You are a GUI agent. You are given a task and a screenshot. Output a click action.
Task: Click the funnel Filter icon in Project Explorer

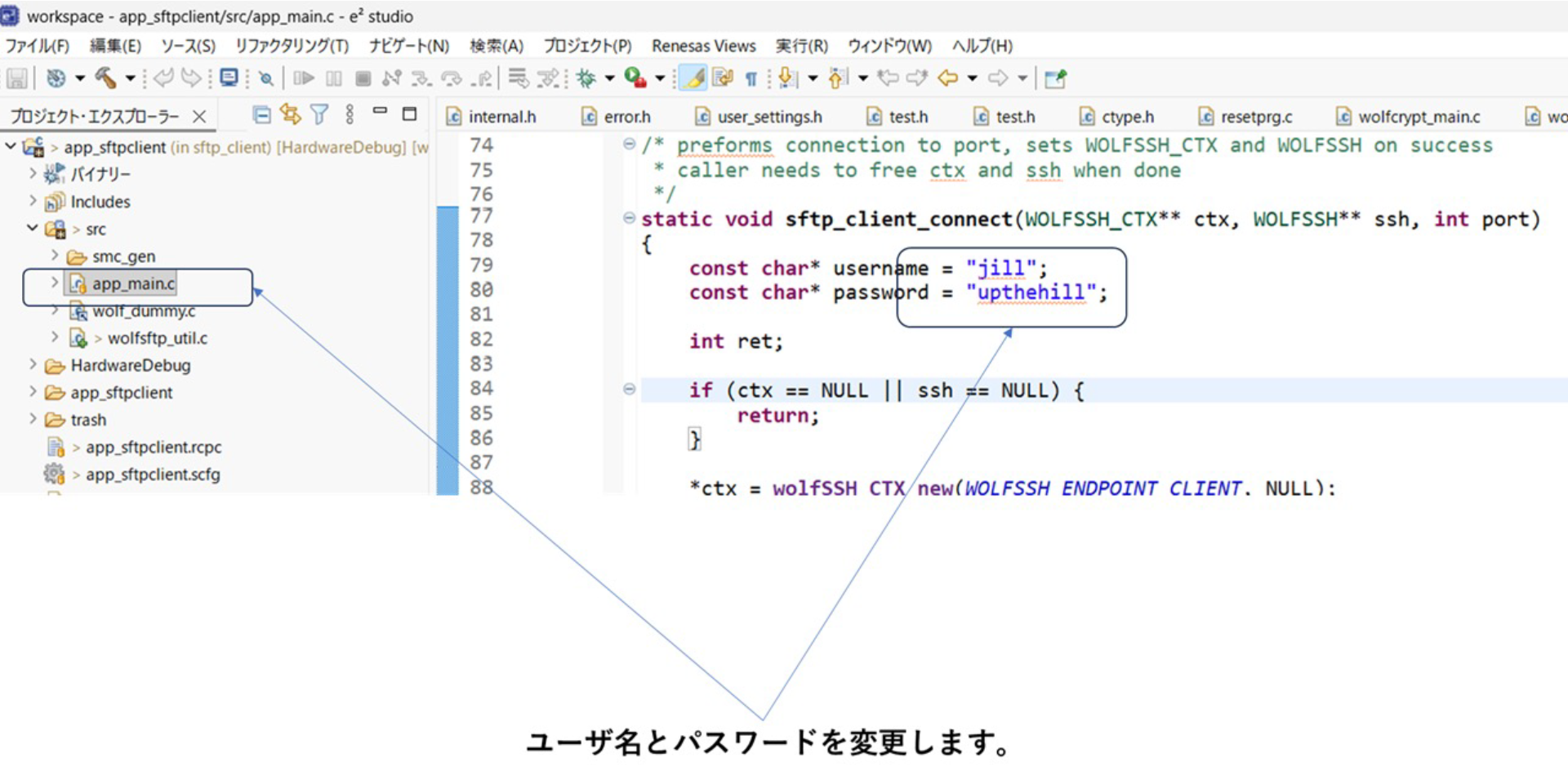(319, 115)
